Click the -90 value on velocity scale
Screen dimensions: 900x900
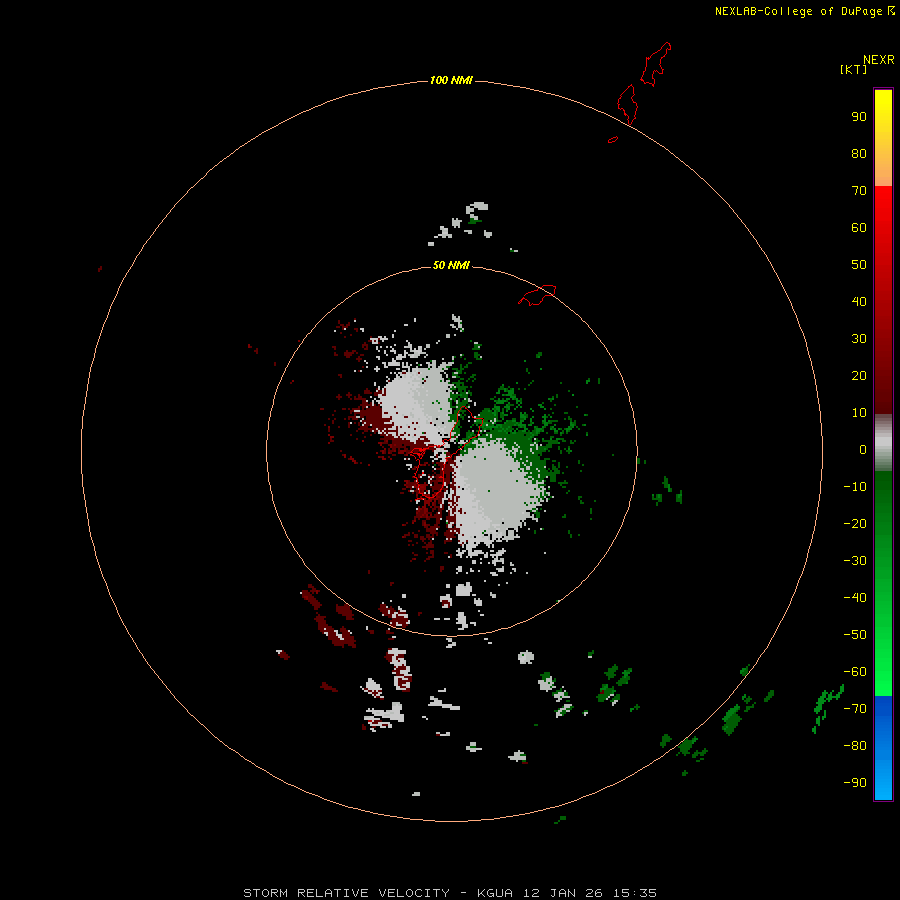point(855,783)
